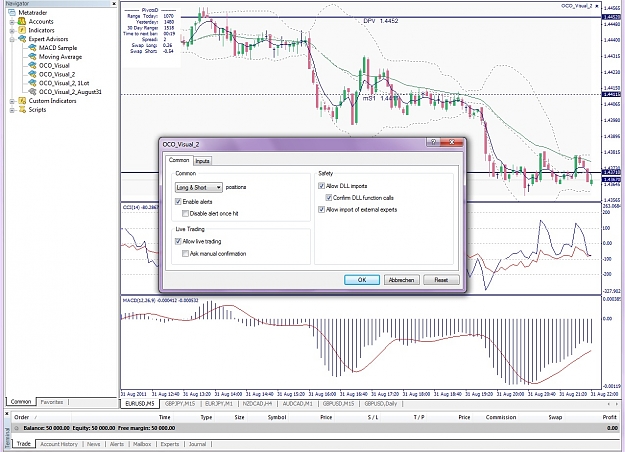625x452 pixels.
Task: Click the OCO_Visual_2_August31 expert icon
Action: [x=32, y=92]
